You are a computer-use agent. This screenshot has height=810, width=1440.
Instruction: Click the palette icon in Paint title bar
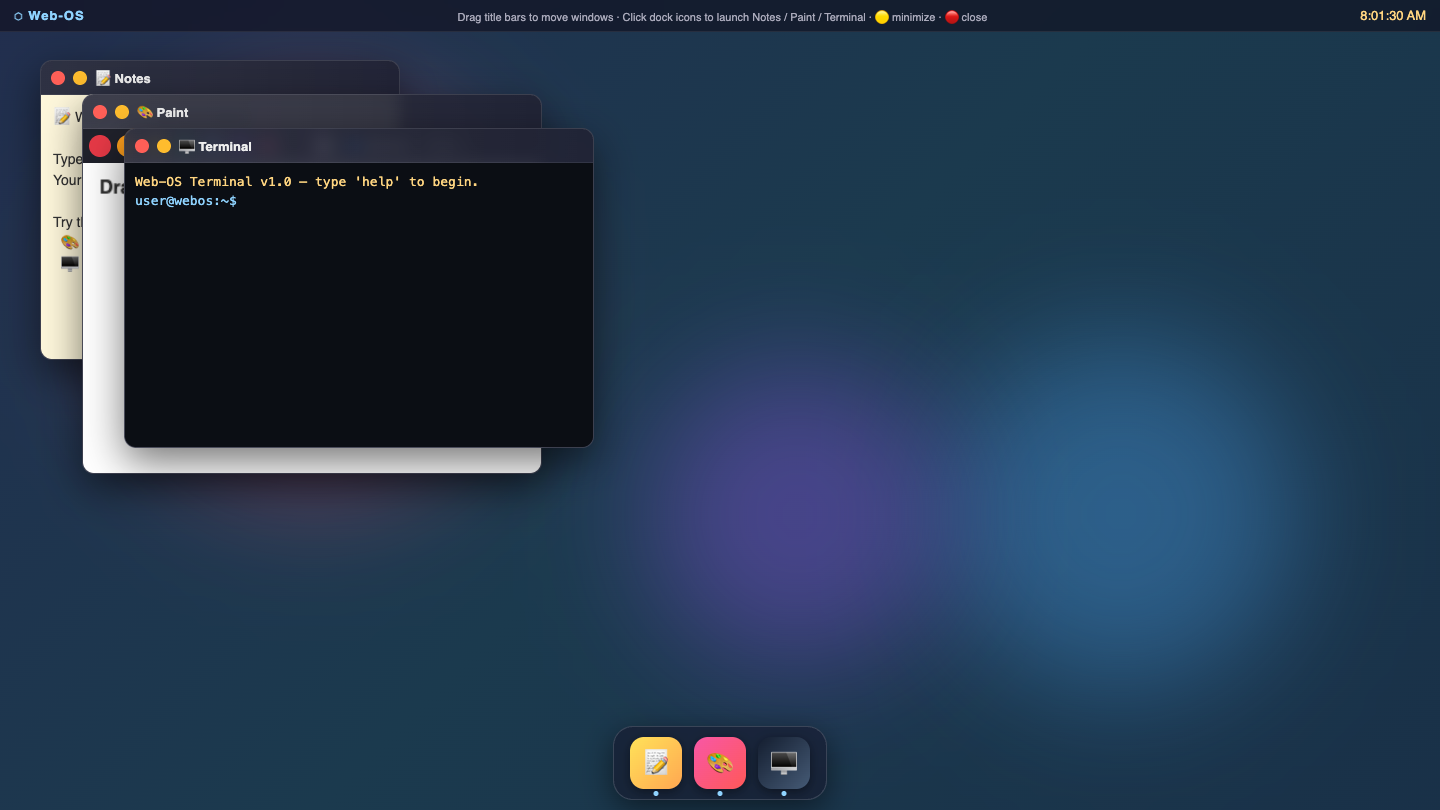tap(145, 112)
